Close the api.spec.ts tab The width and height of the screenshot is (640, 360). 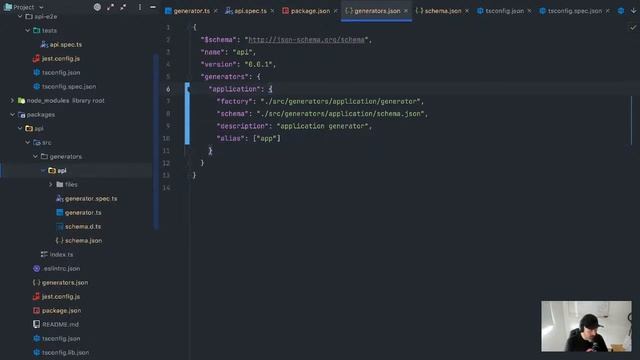click(x=272, y=11)
